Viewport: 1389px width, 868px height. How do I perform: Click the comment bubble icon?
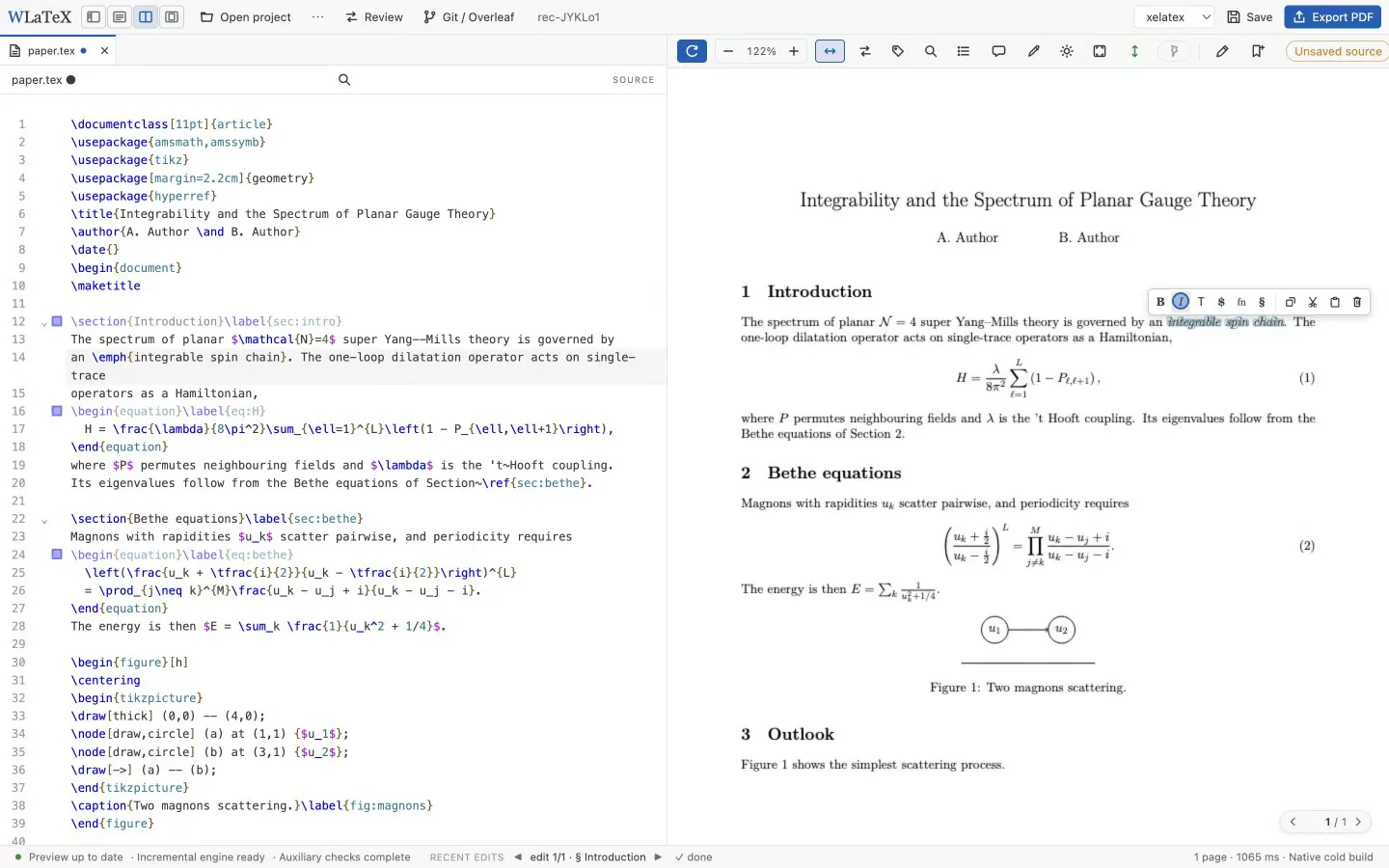[x=999, y=51]
